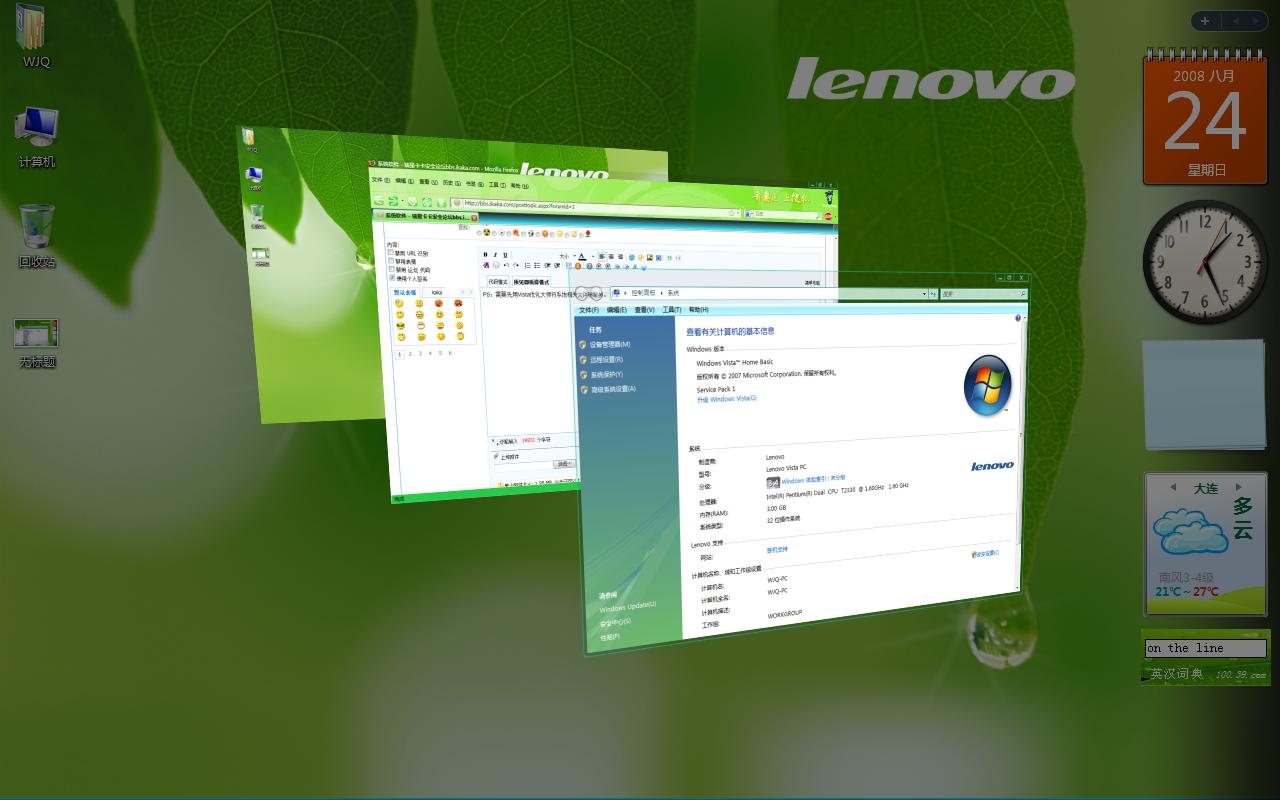
Task: Toggle 禁用 论坛 代码 checkbox in Firefox
Action: pos(391,269)
